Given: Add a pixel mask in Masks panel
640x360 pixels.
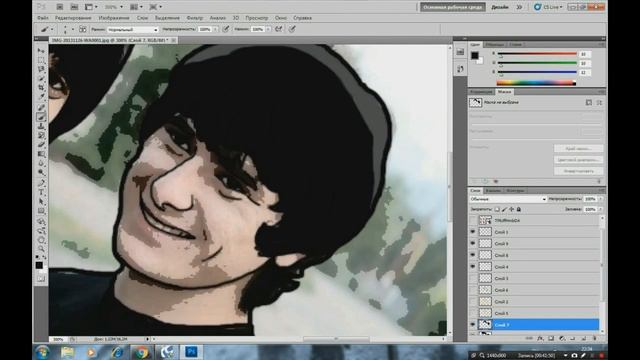Looking at the screenshot, I should pyautogui.click(x=589, y=102).
